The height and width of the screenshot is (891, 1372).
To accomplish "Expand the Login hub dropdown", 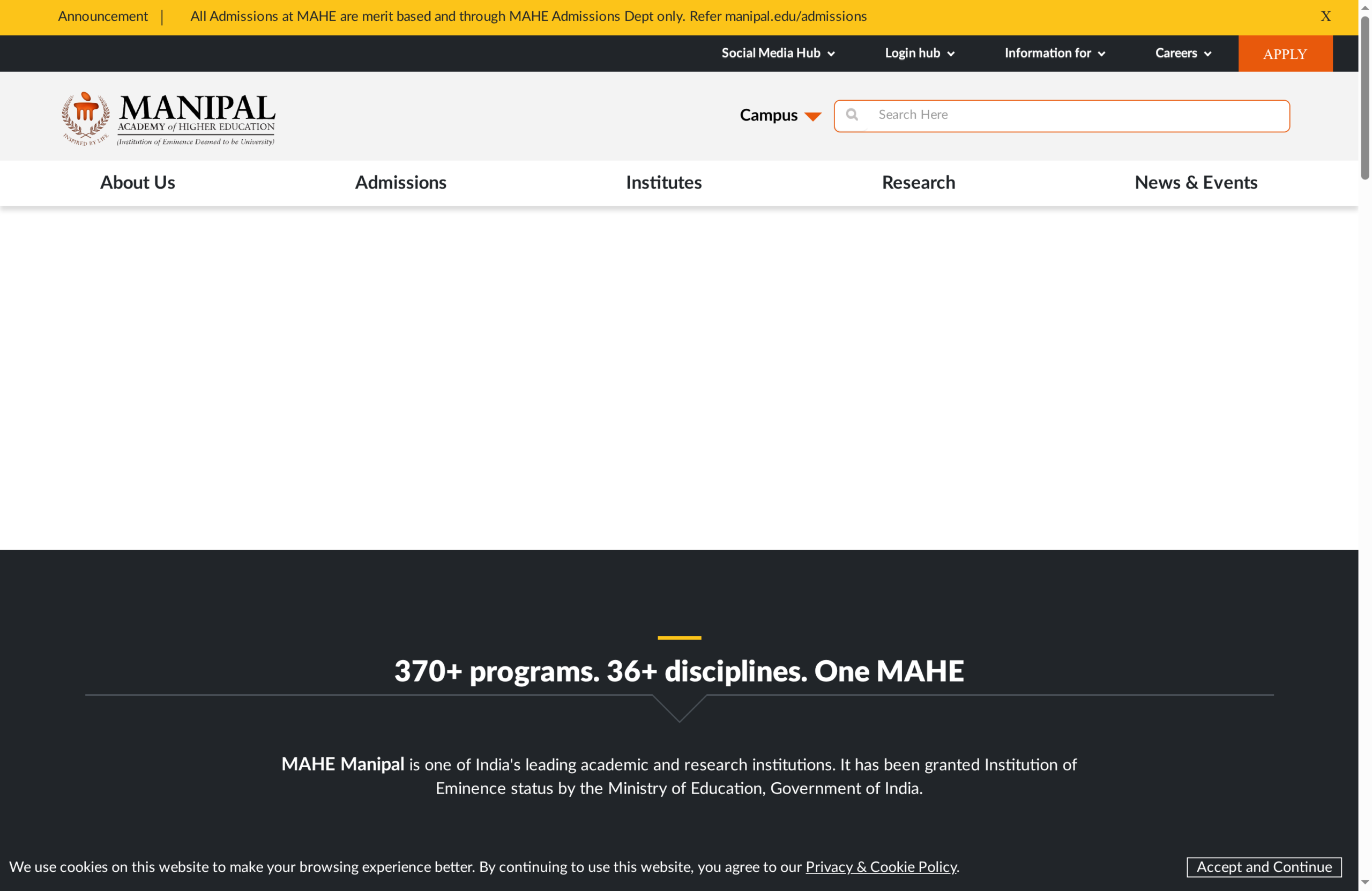I will pyautogui.click(x=920, y=53).
